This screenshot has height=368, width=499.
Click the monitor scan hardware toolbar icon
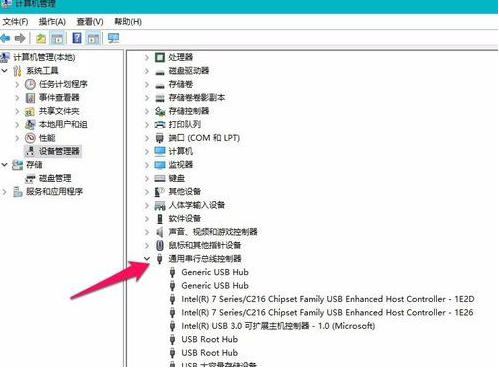pos(113,38)
